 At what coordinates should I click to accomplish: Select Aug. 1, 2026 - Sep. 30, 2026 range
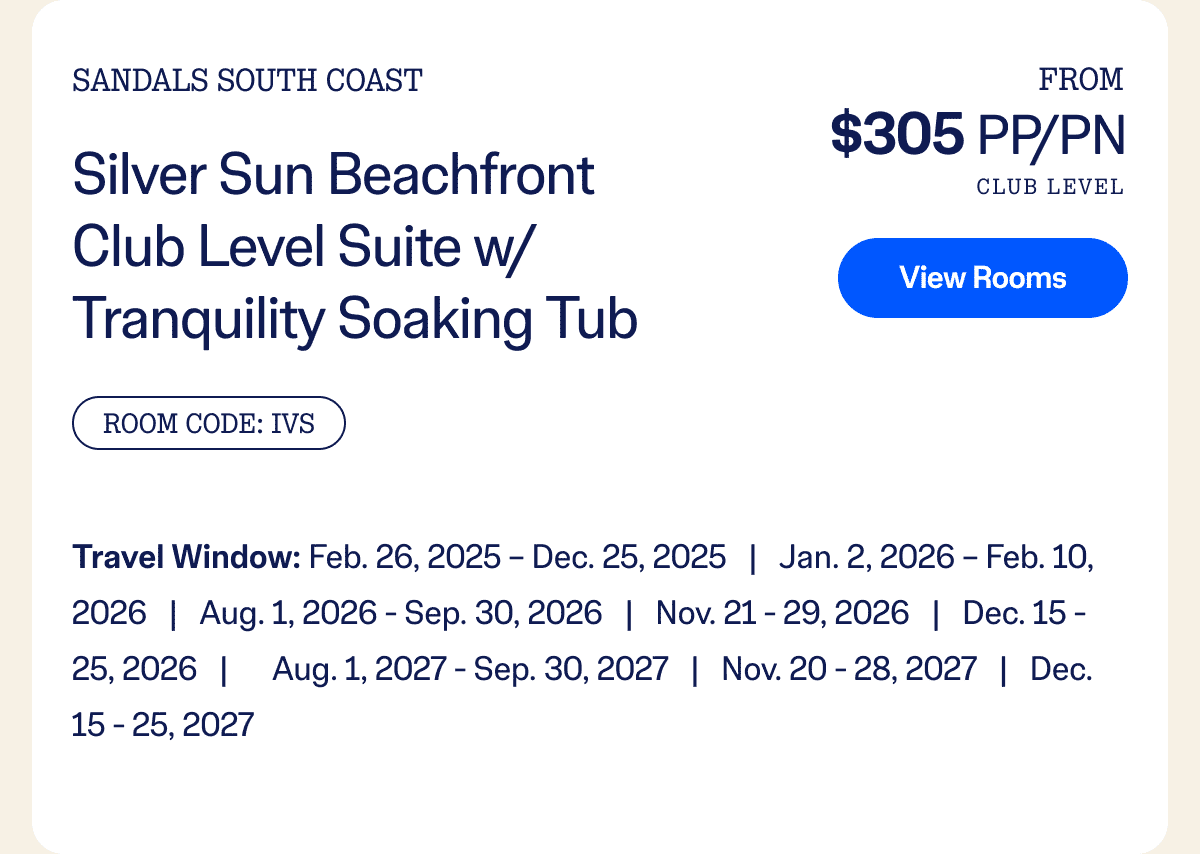coord(401,612)
